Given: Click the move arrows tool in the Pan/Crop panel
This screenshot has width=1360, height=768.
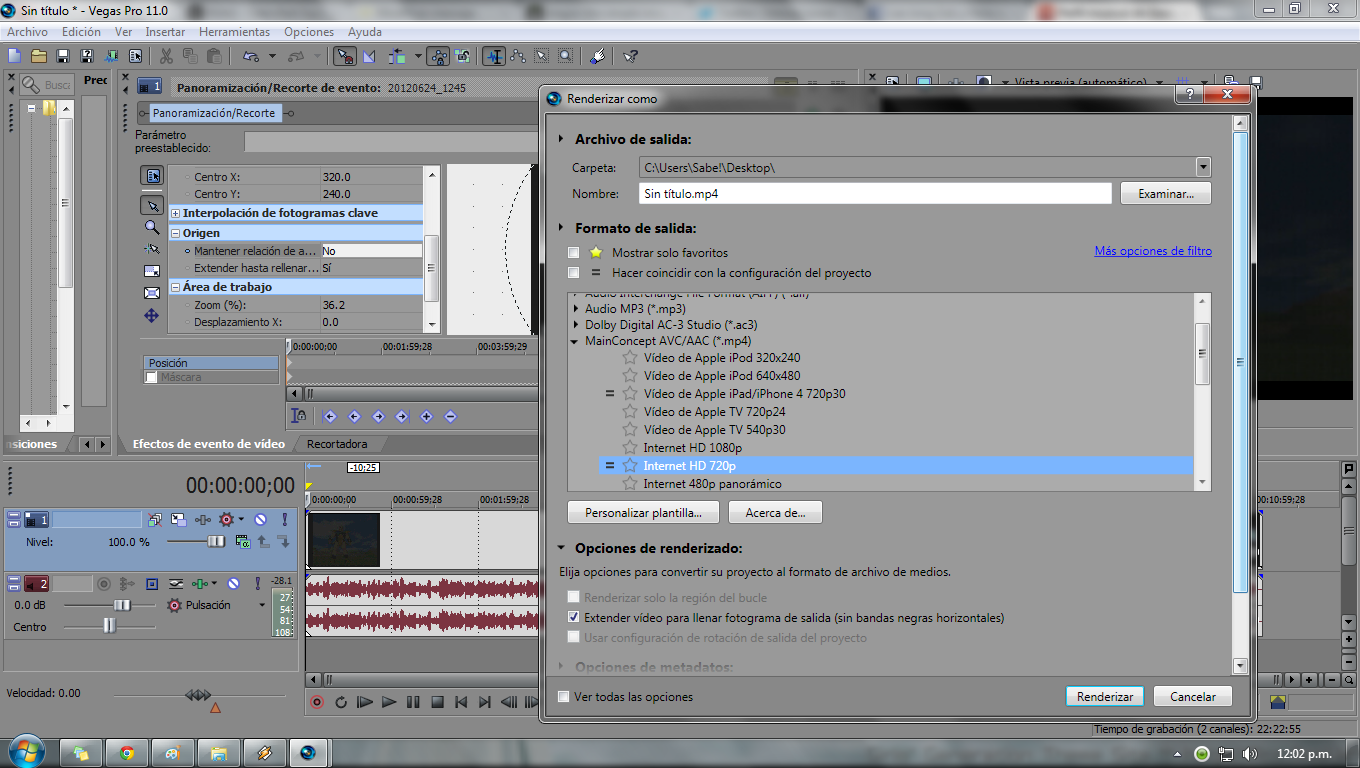Looking at the screenshot, I should click(152, 315).
